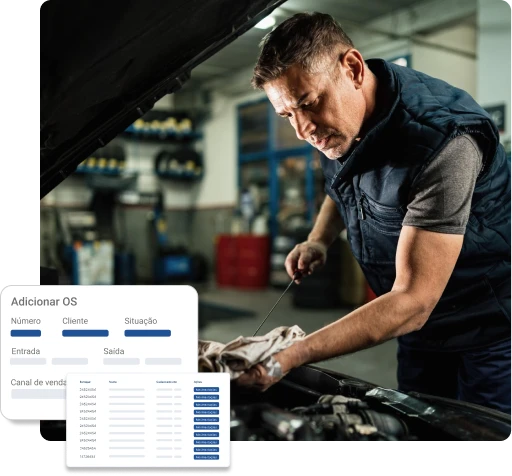The width and height of the screenshot is (512, 476).
Task: Click the field directly beneath Saída label
Action: click(121, 361)
